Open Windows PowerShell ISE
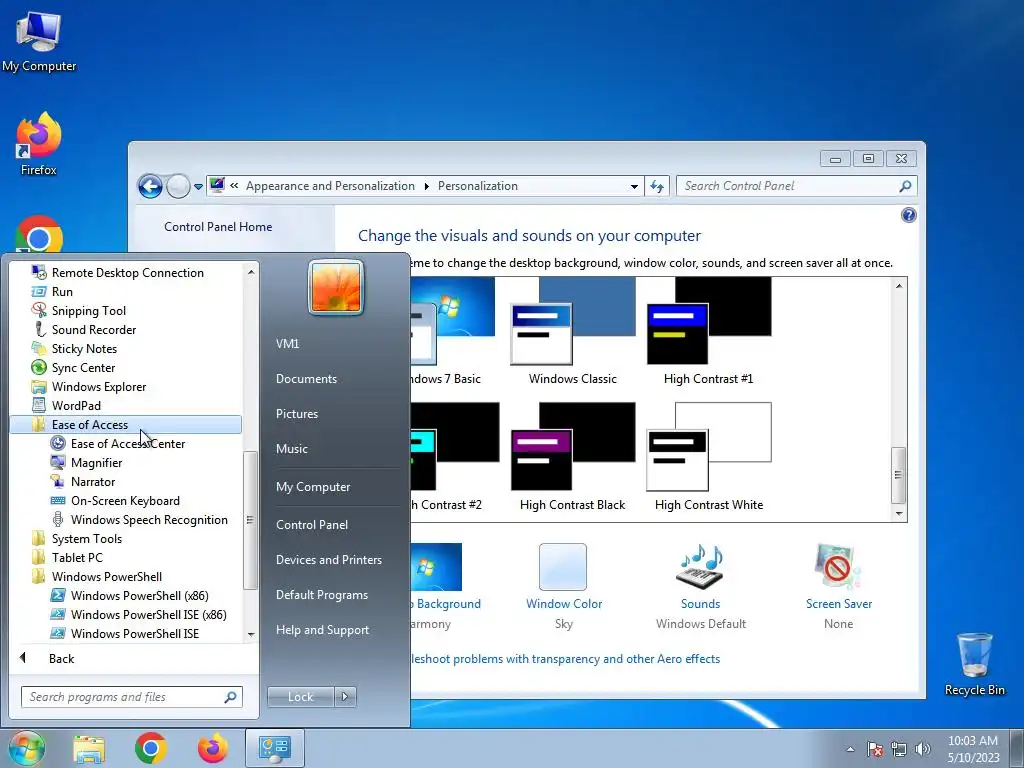The height and width of the screenshot is (768, 1024). (125, 633)
